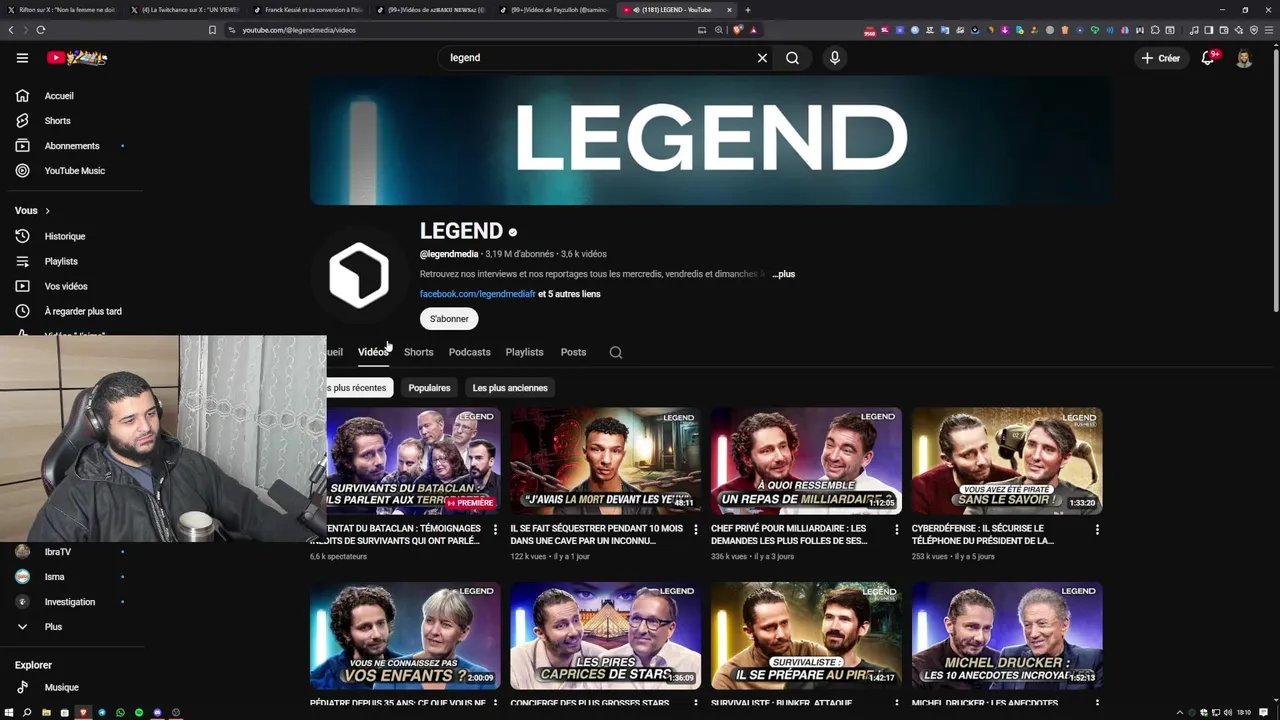Bookmark the page in address bar
The height and width of the screenshot is (720, 1280).
point(212,30)
